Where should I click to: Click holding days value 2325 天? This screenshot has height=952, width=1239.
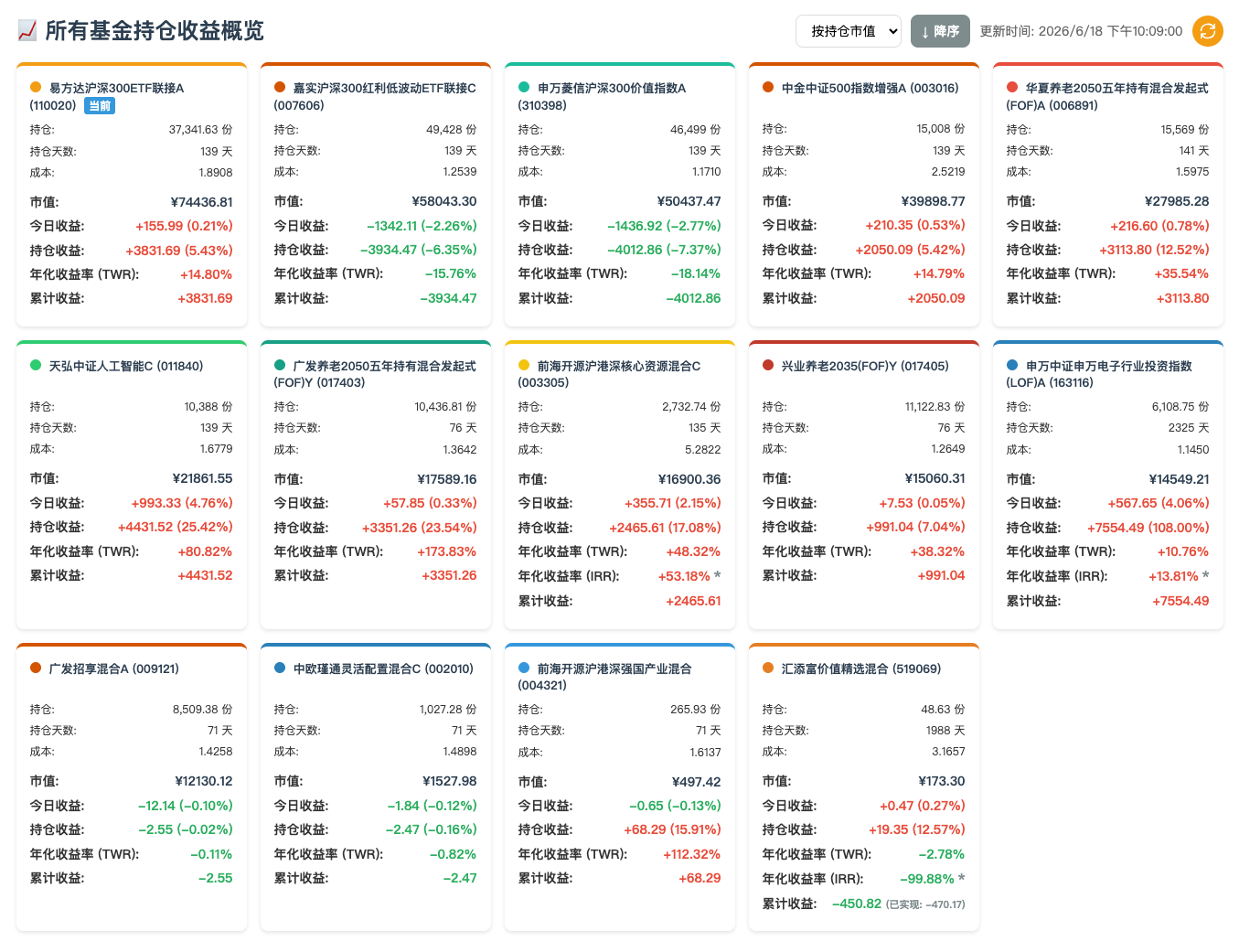pyautogui.click(x=1189, y=428)
